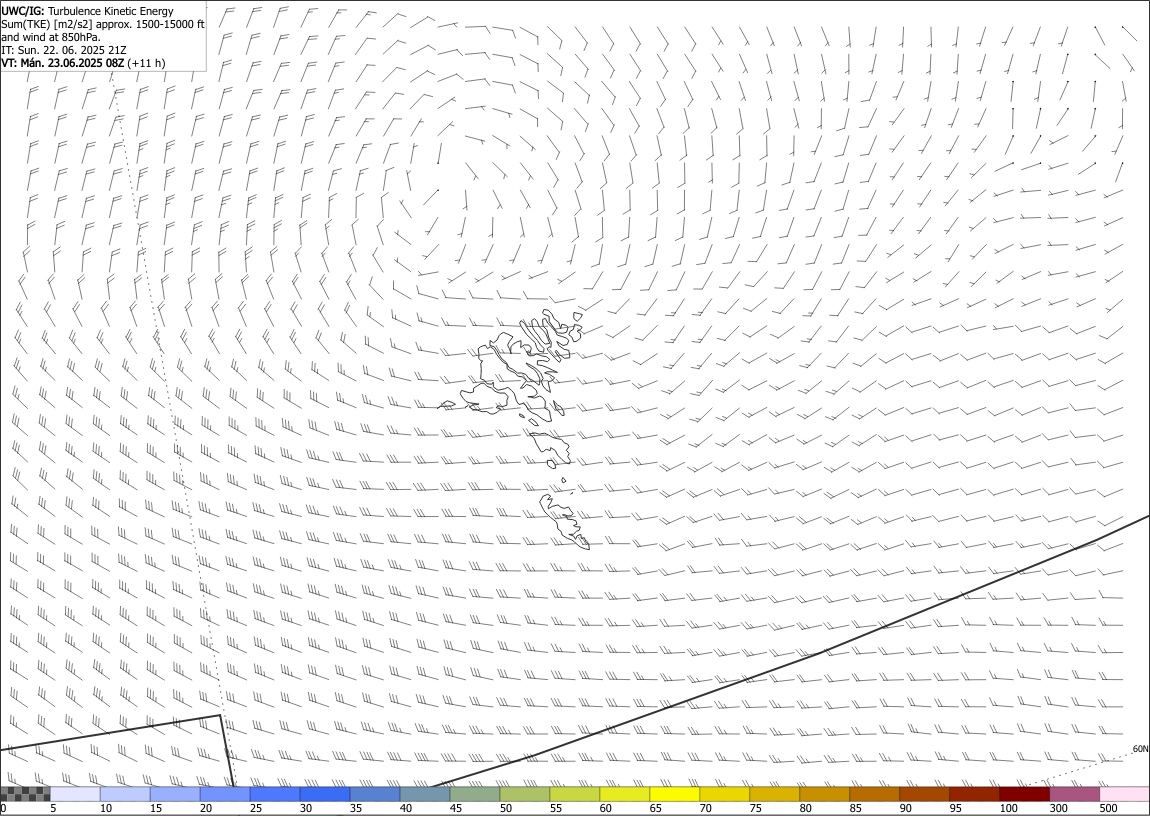This screenshot has height=816, width=1150.
Task: Select the 85–90 orange-brown swatch
Action: tap(874, 794)
